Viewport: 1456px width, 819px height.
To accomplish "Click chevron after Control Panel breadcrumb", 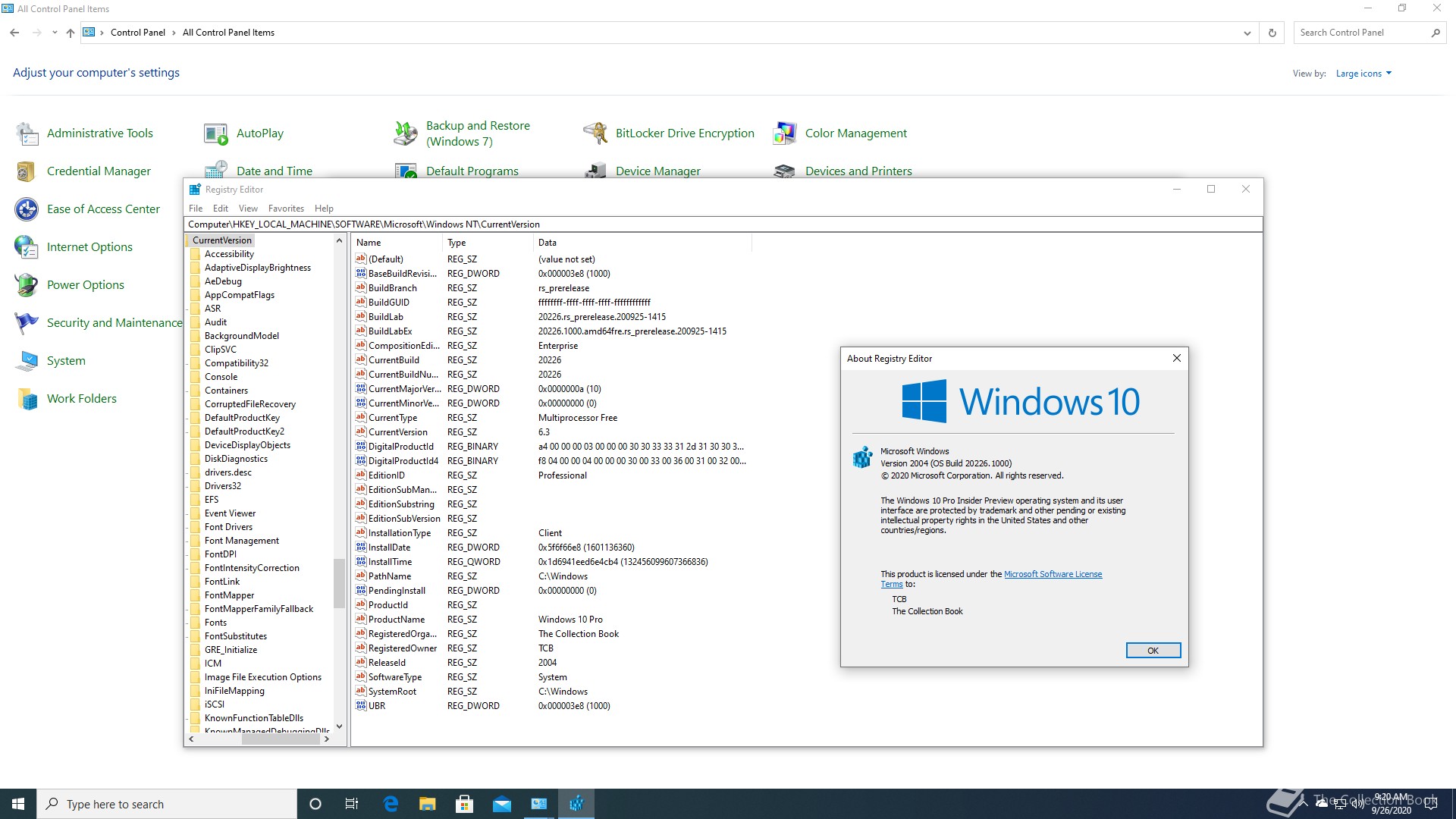I will [174, 33].
